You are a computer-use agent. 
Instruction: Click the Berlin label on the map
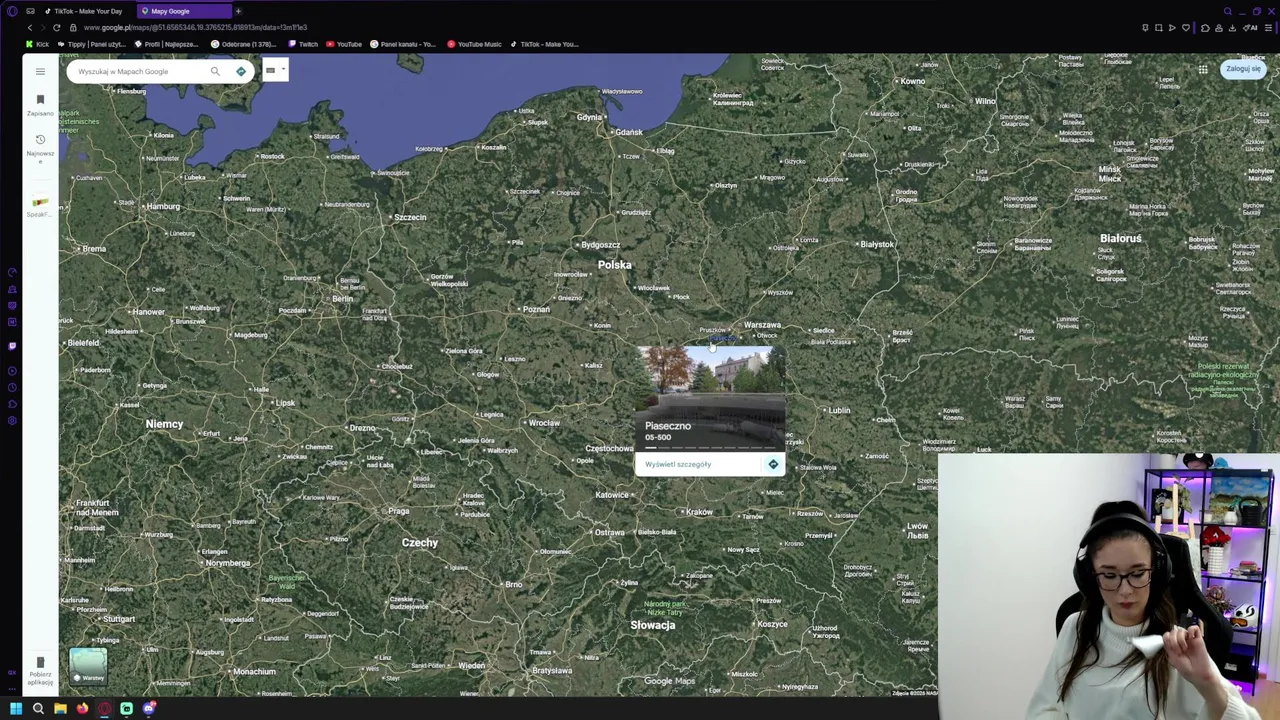click(x=342, y=299)
